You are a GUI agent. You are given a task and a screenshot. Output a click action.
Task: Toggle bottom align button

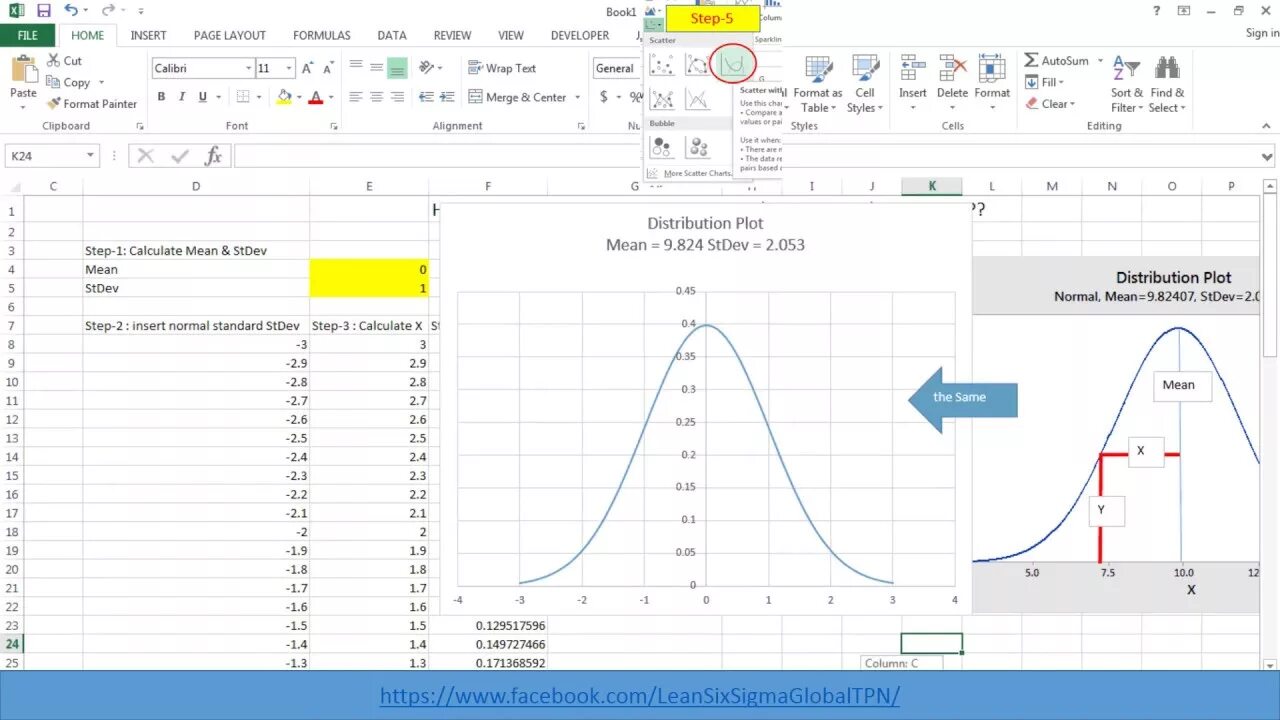[397, 69]
